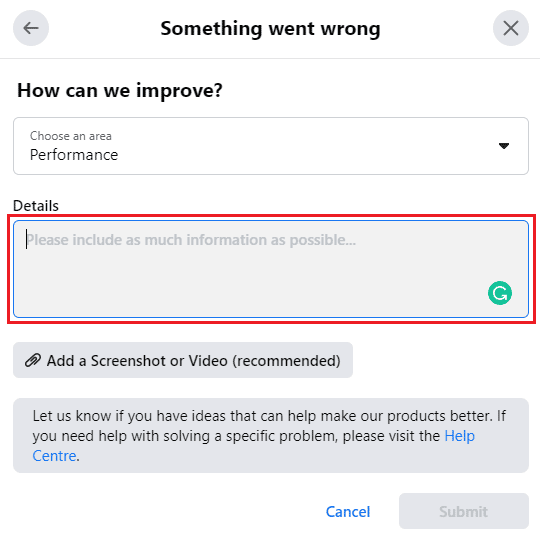Click the How can we improve heading

(x=120, y=91)
